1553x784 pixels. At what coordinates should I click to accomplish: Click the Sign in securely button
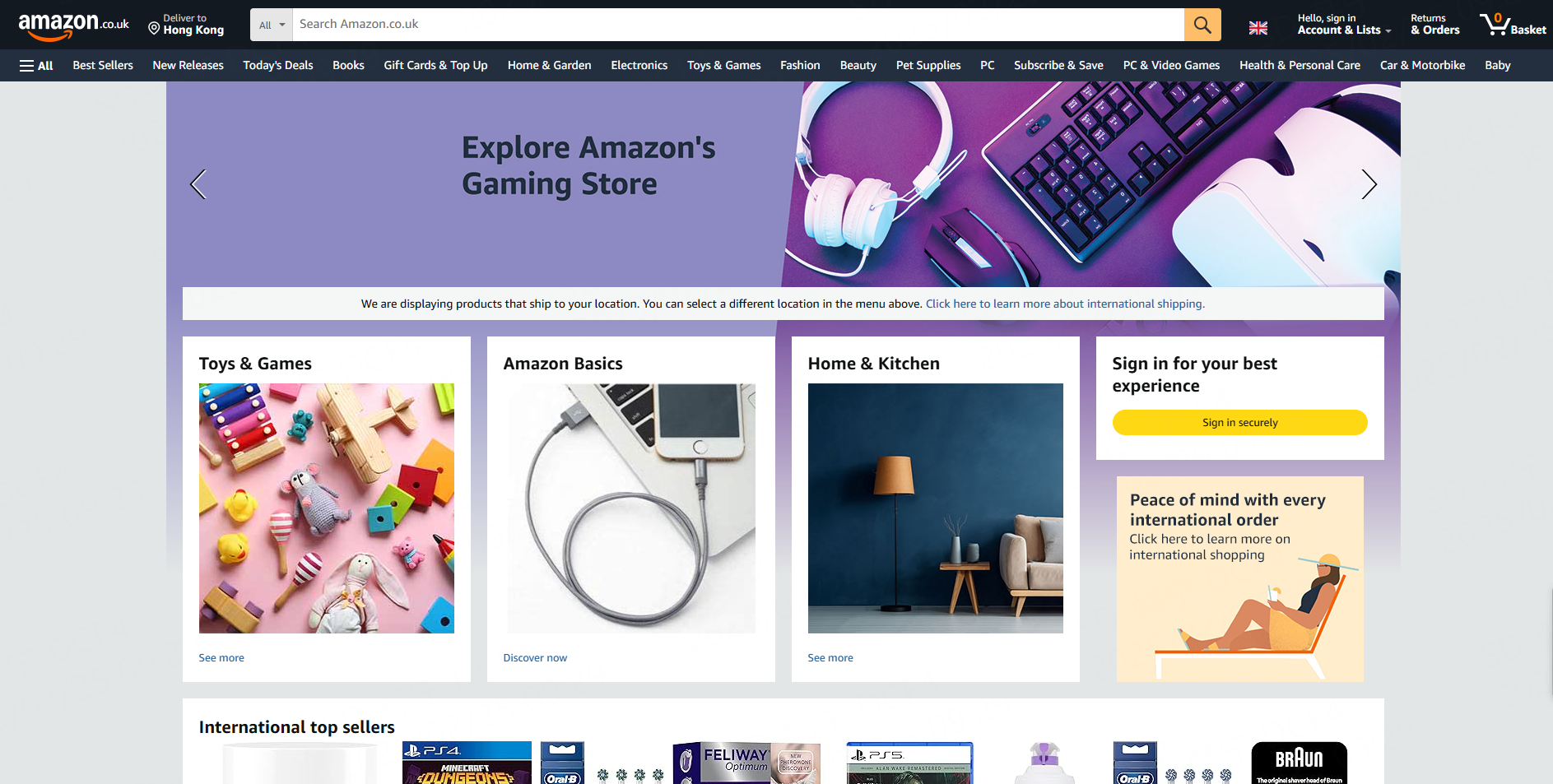1239,422
